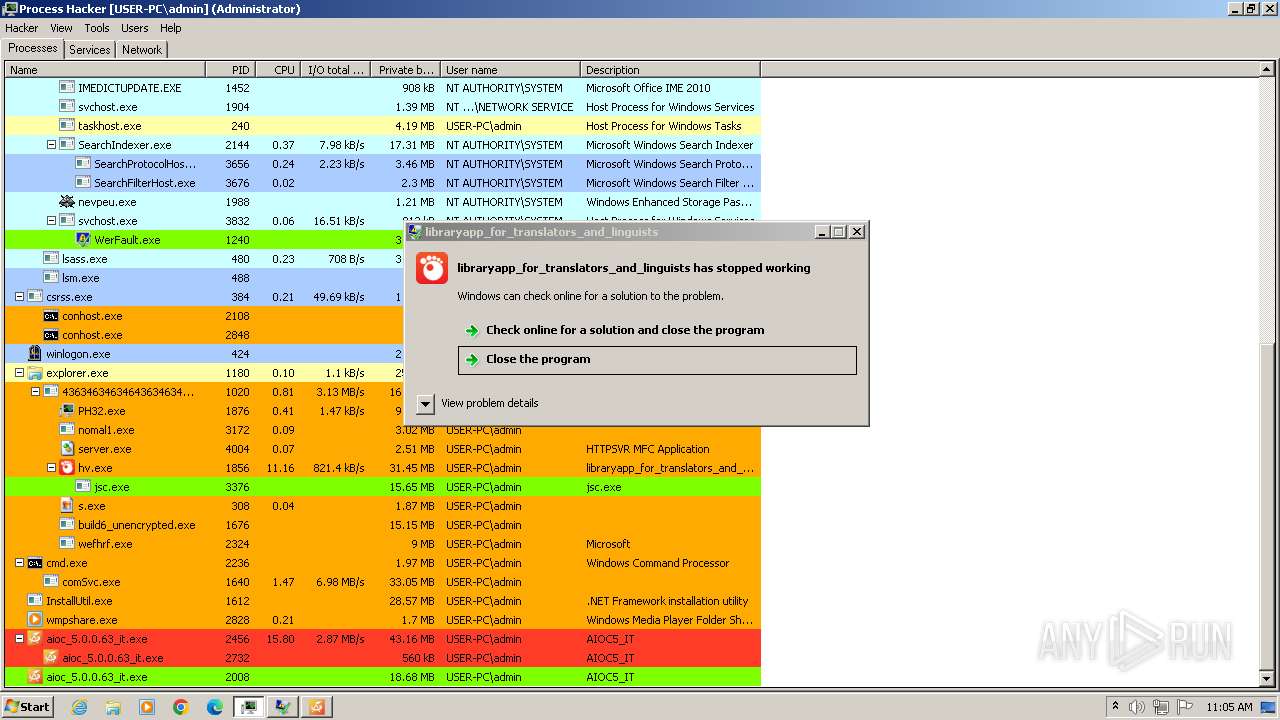Collapse the SearchIndexer.exe tree node
The height and width of the screenshot is (720, 1280).
click(x=51, y=145)
